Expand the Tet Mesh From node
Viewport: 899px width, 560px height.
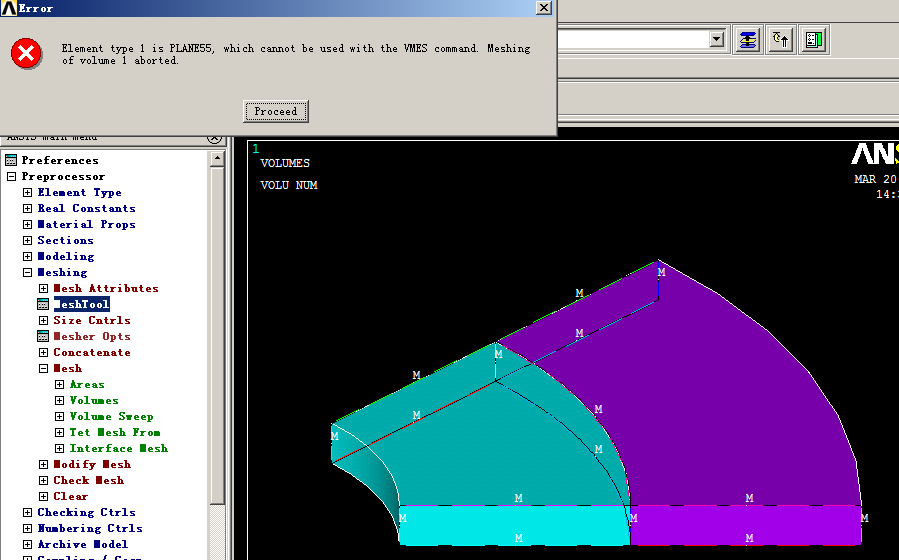(x=59, y=433)
